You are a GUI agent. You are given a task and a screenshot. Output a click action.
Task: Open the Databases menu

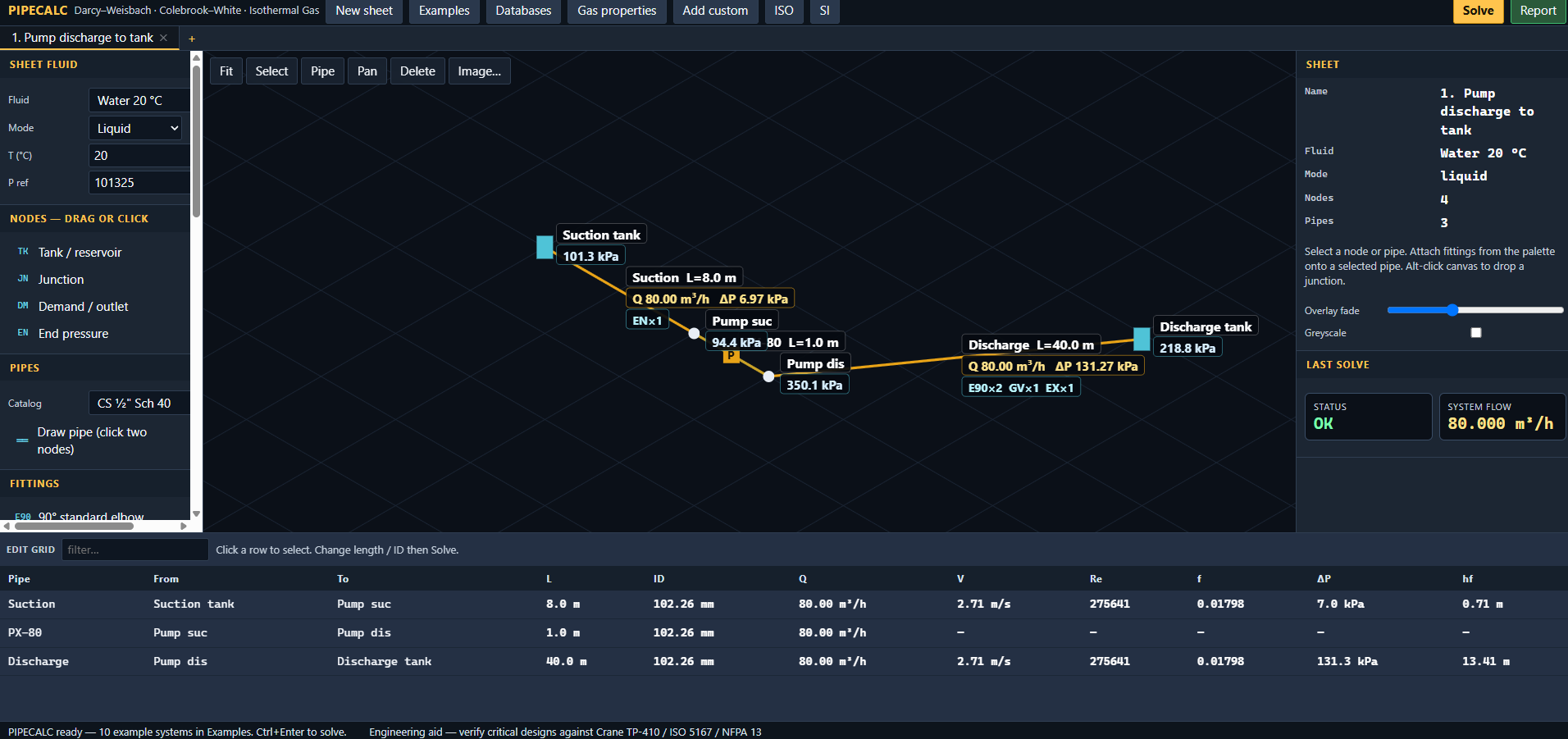click(523, 11)
